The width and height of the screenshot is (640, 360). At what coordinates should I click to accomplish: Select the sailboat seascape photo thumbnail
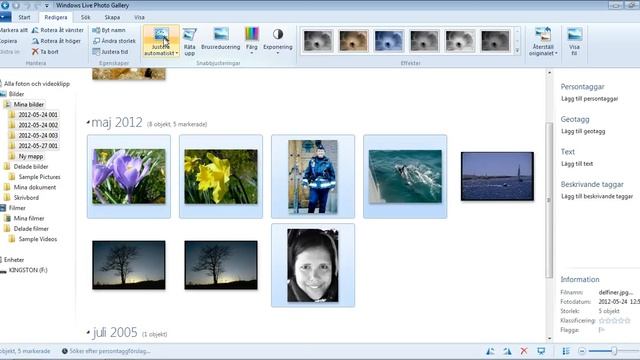coord(497,176)
